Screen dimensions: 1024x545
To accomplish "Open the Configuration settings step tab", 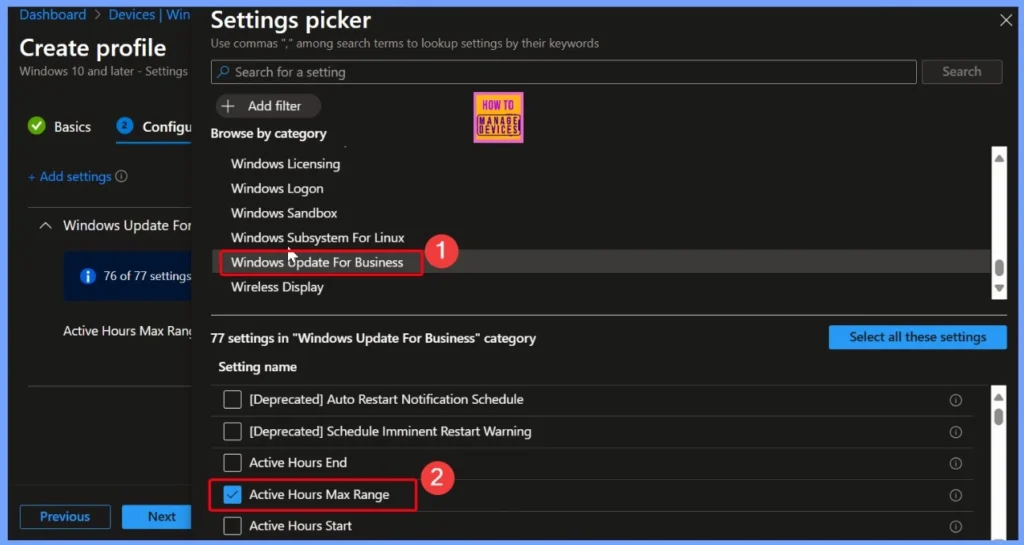I will pos(153,127).
